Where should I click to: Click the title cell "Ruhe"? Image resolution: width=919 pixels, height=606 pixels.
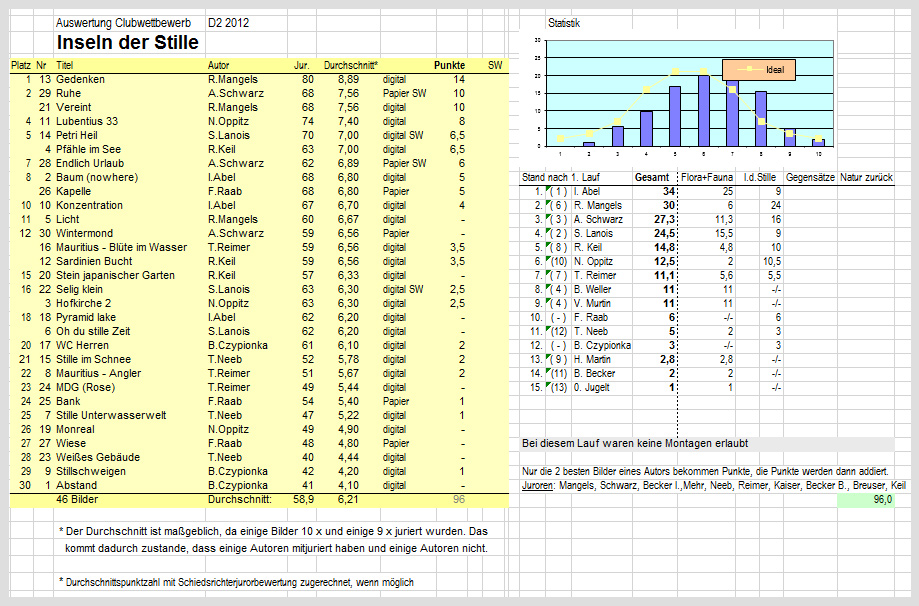69,93
